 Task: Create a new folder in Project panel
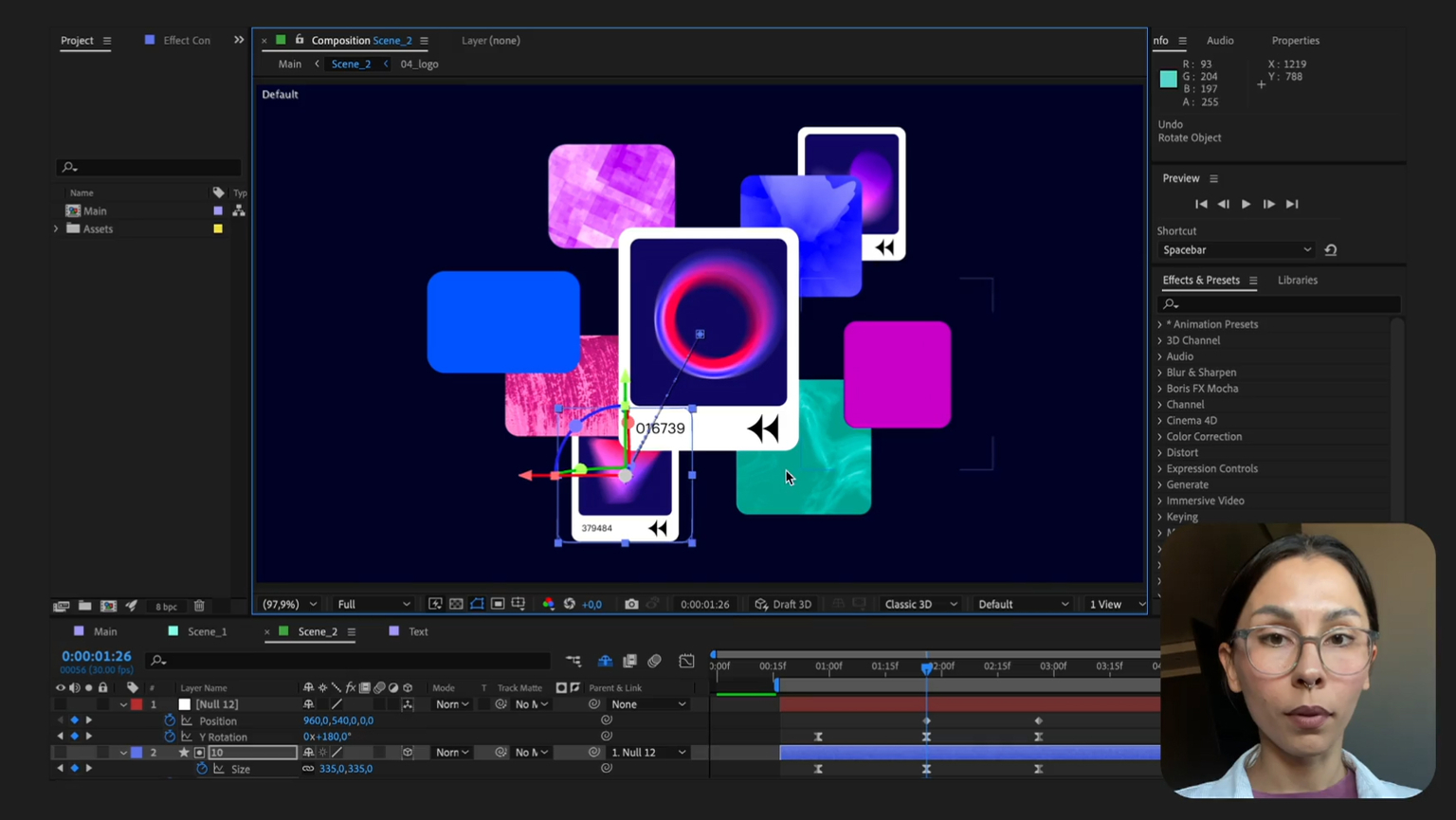(x=84, y=606)
